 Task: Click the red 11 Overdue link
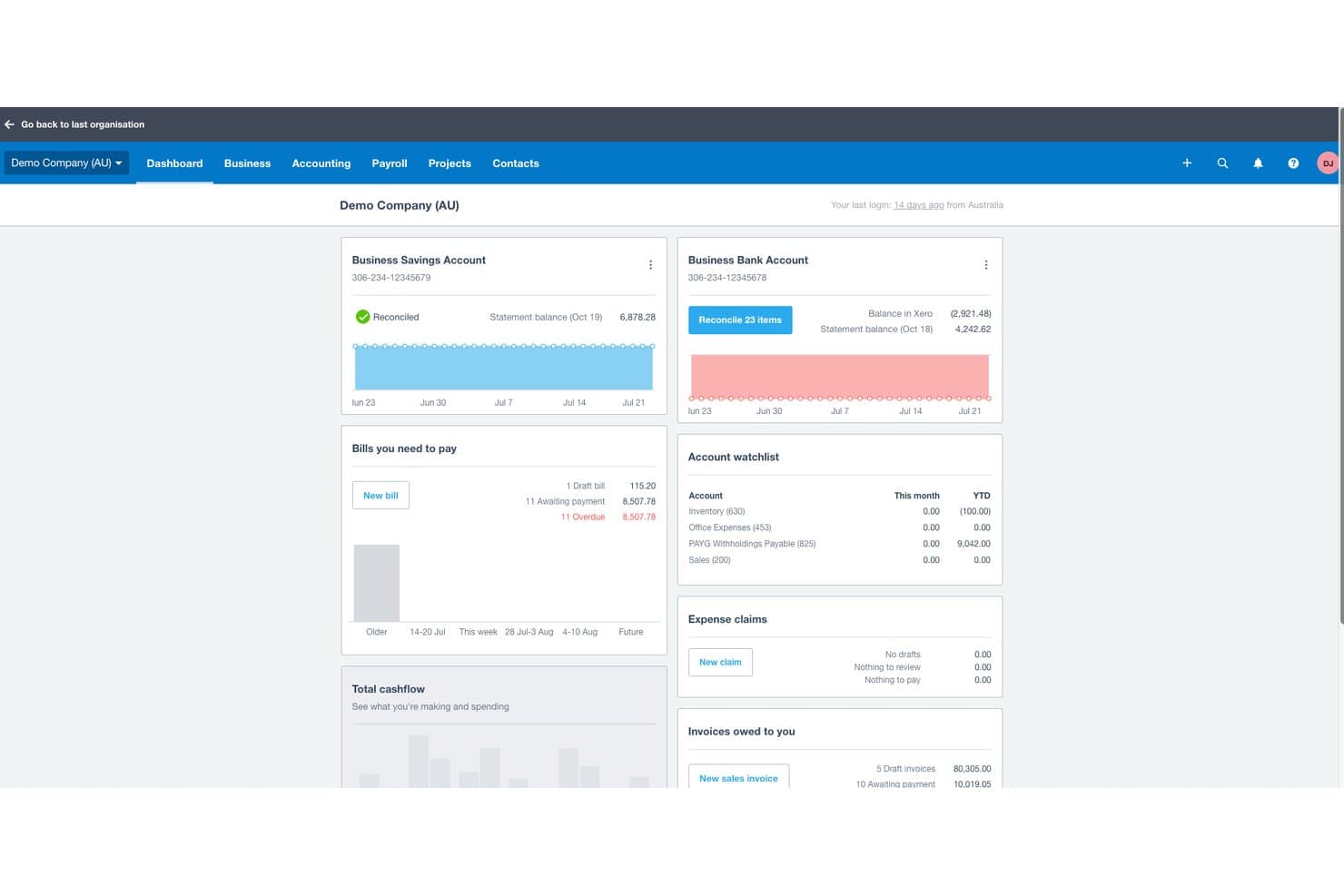point(583,517)
